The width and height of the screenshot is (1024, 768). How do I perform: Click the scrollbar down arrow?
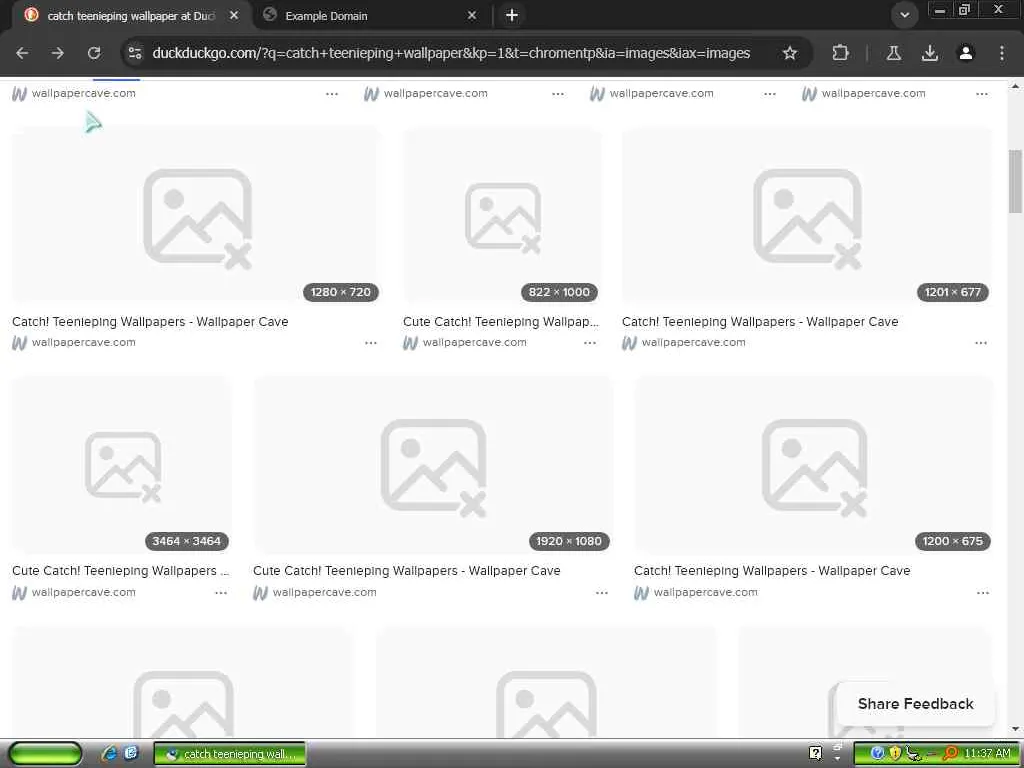(1015, 729)
